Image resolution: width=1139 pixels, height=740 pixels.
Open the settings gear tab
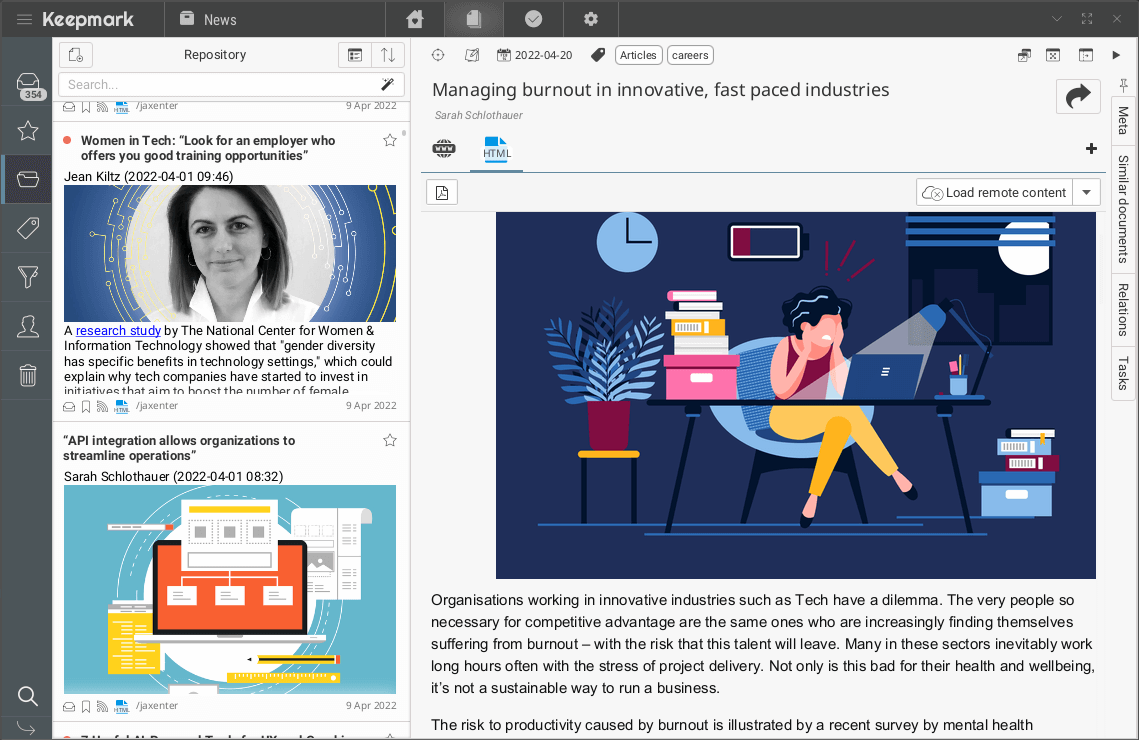(x=591, y=19)
